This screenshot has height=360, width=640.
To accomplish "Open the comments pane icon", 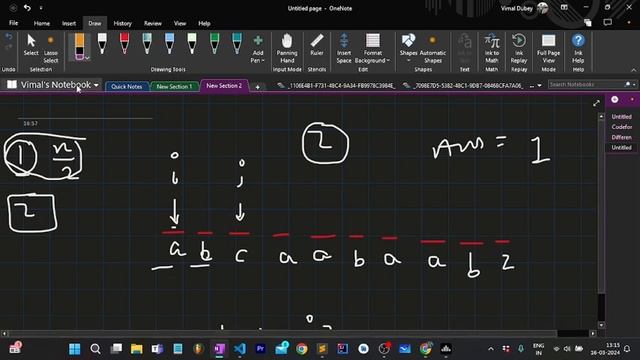I will [608, 22].
